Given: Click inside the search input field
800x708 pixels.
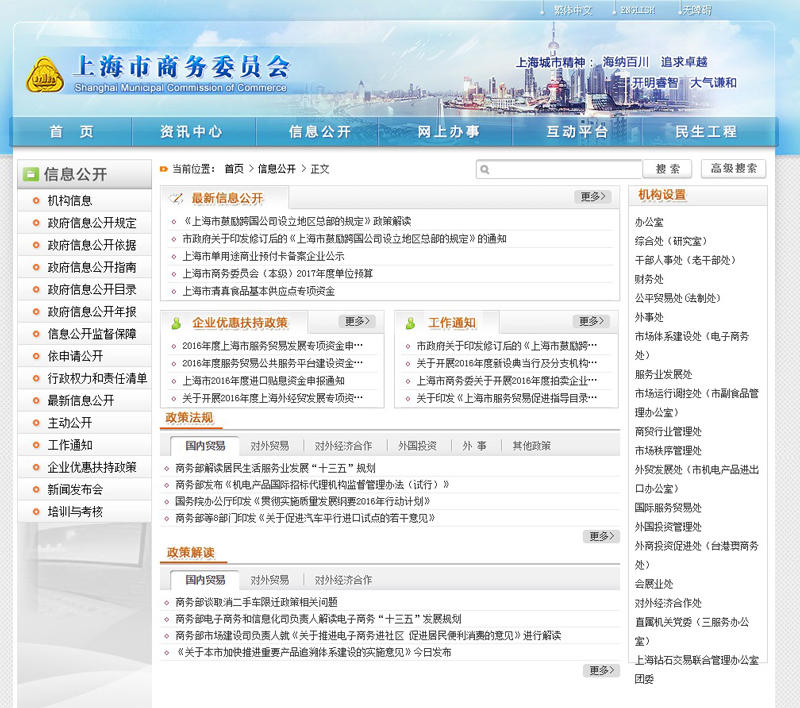Looking at the screenshot, I should [559, 169].
